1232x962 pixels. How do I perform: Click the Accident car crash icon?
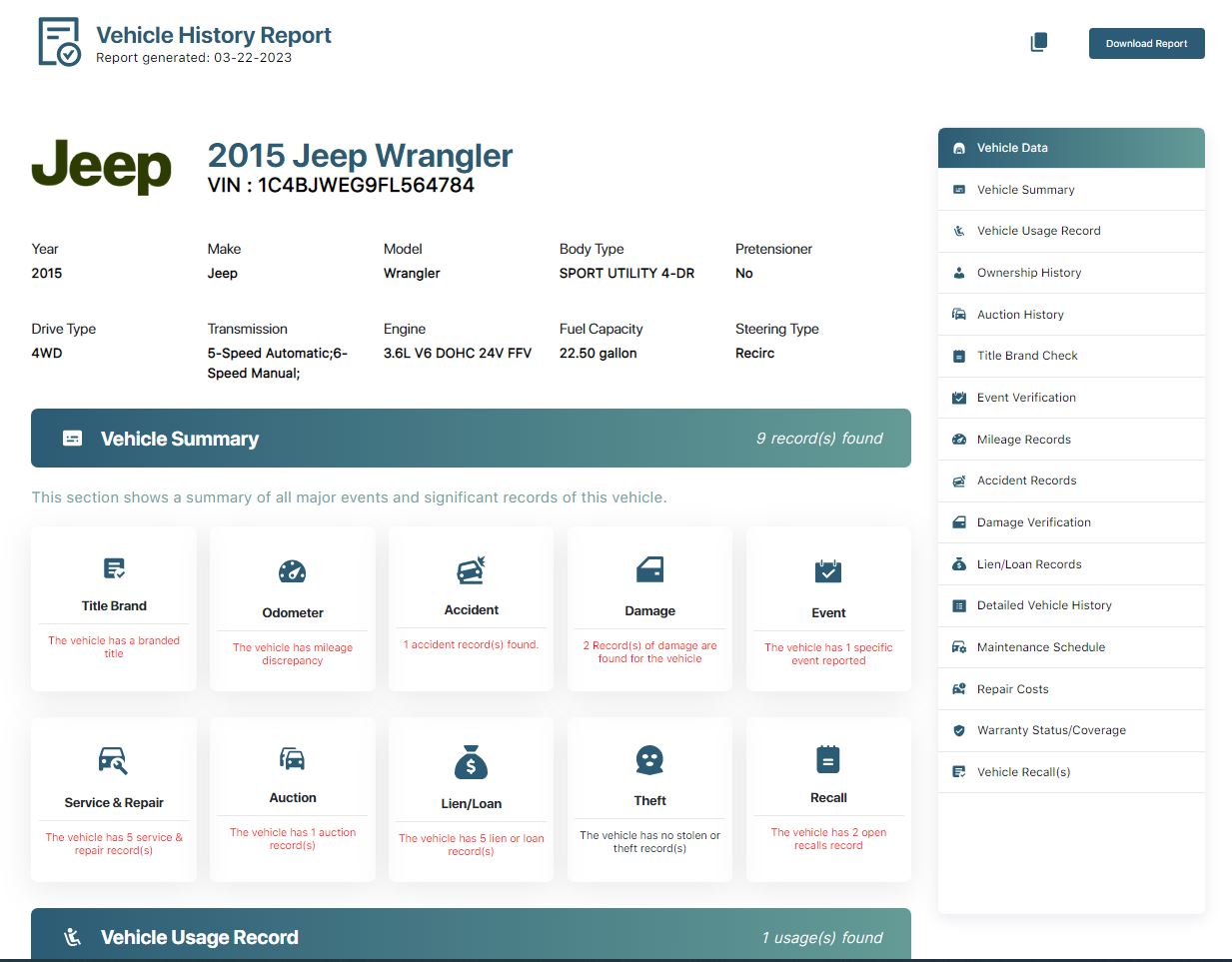pyautogui.click(x=471, y=569)
